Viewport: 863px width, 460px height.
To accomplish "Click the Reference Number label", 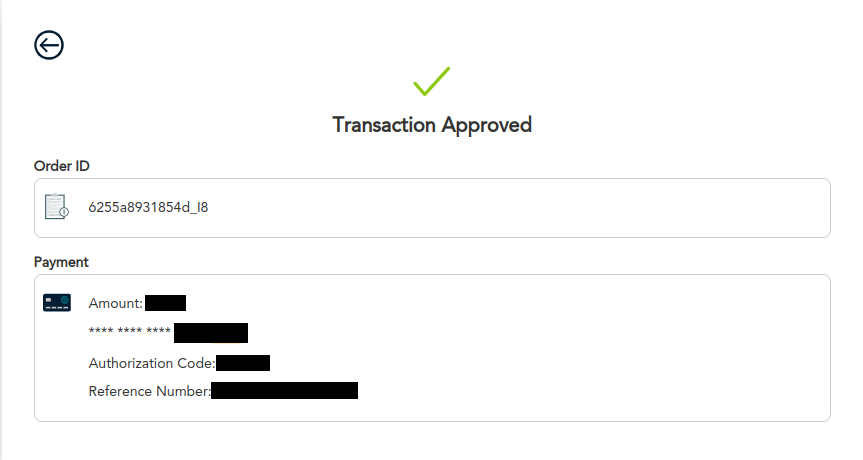I will click(149, 391).
